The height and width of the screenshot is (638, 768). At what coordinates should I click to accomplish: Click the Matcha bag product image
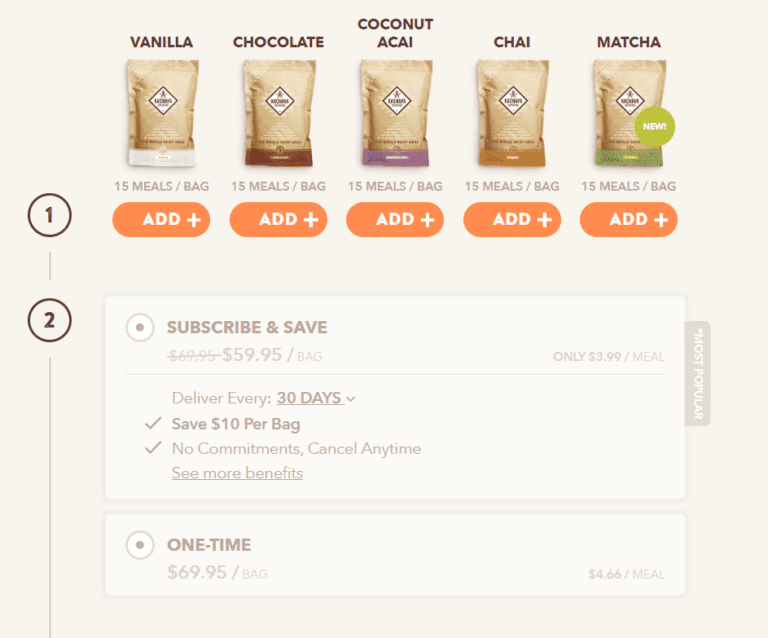pyautogui.click(x=627, y=112)
